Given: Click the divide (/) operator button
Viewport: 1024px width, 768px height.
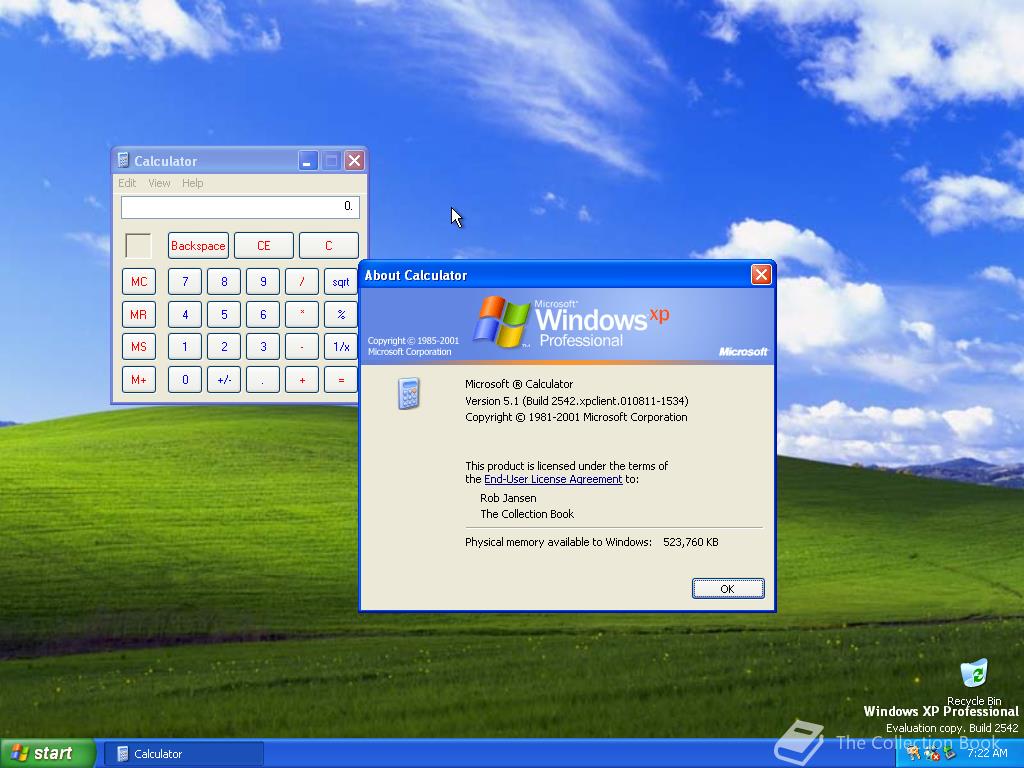Looking at the screenshot, I should 302,281.
